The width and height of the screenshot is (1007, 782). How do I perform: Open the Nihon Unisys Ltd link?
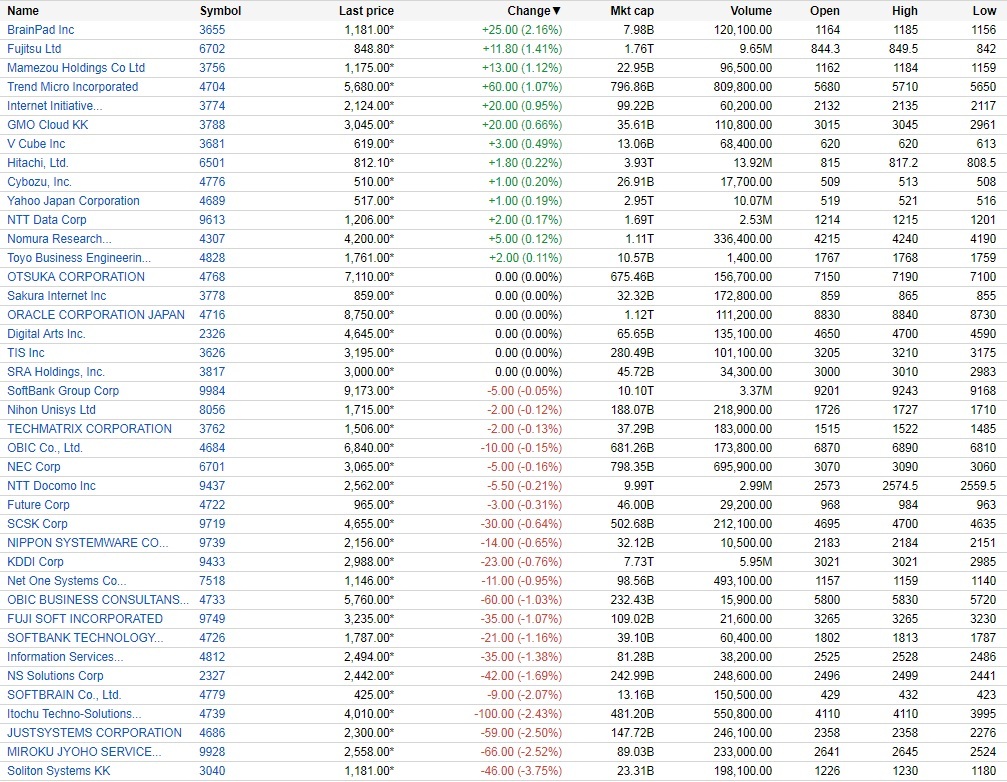pos(51,410)
